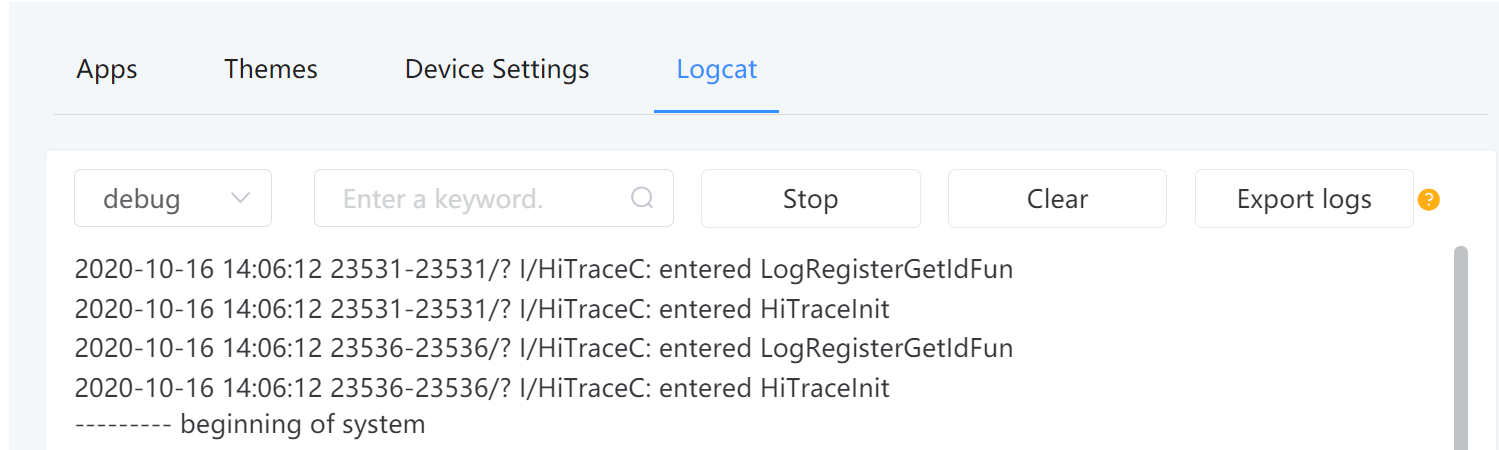Open the debug log level dropdown
The width and height of the screenshot is (1499, 450).
172,198
